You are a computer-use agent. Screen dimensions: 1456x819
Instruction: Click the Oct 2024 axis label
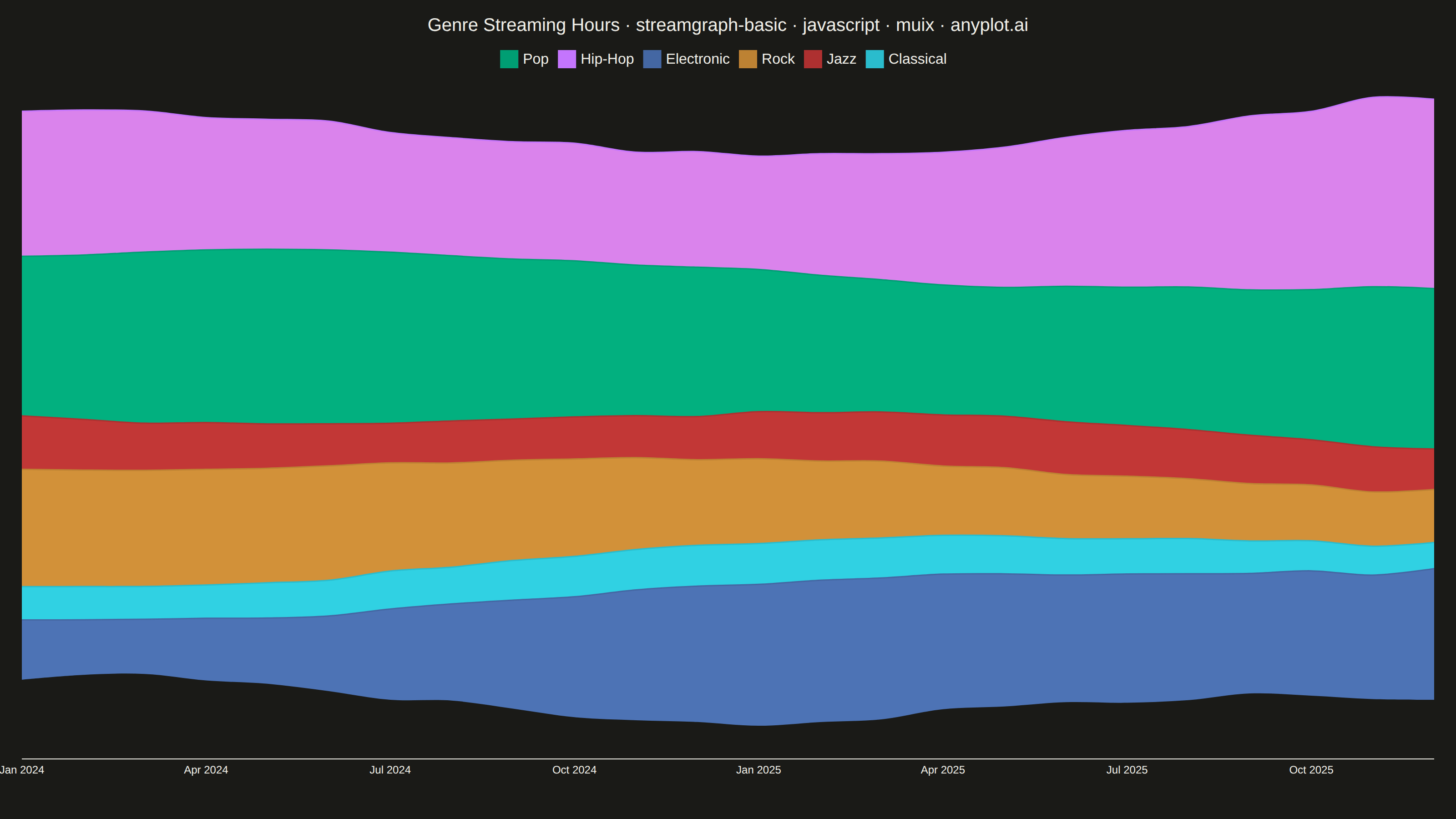[574, 770]
